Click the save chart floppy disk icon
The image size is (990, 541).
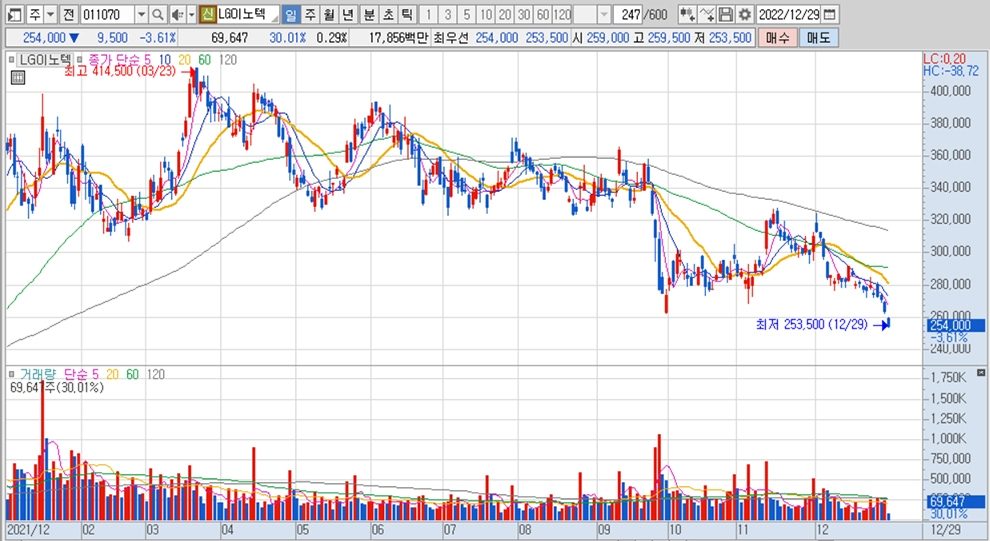click(x=726, y=15)
